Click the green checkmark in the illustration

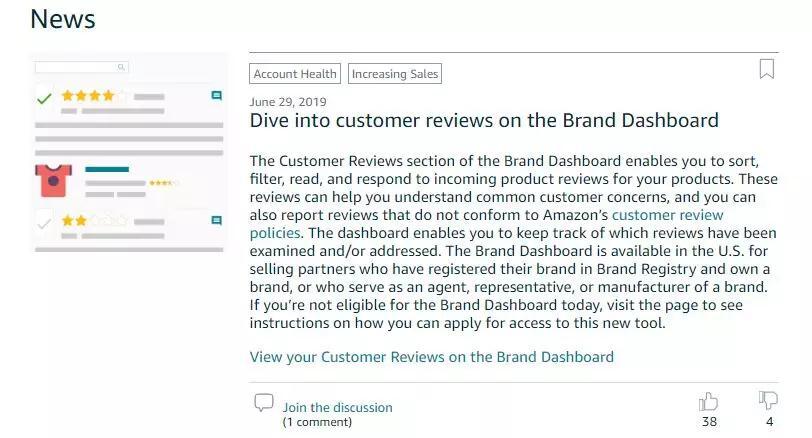(x=45, y=98)
